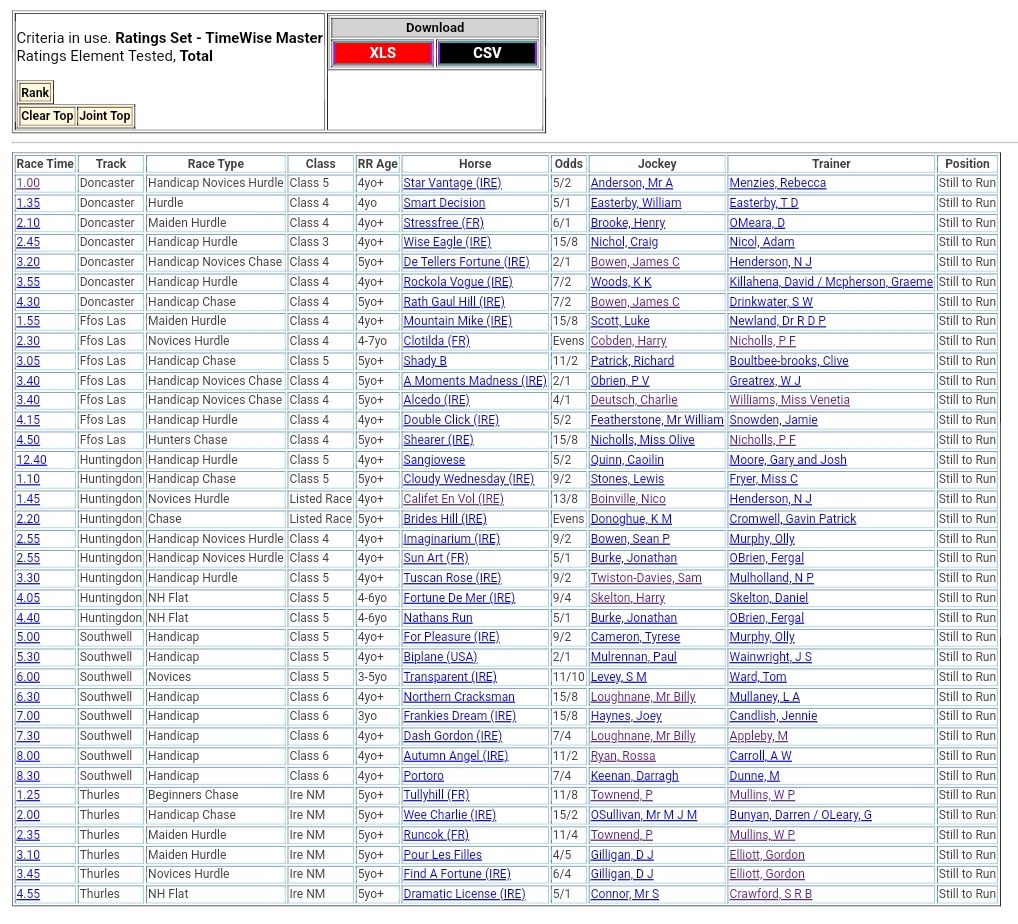Image resolution: width=1018 pixels, height=924 pixels.
Task: Open the 8.30 Southwell race link
Action: click(x=28, y=776)
